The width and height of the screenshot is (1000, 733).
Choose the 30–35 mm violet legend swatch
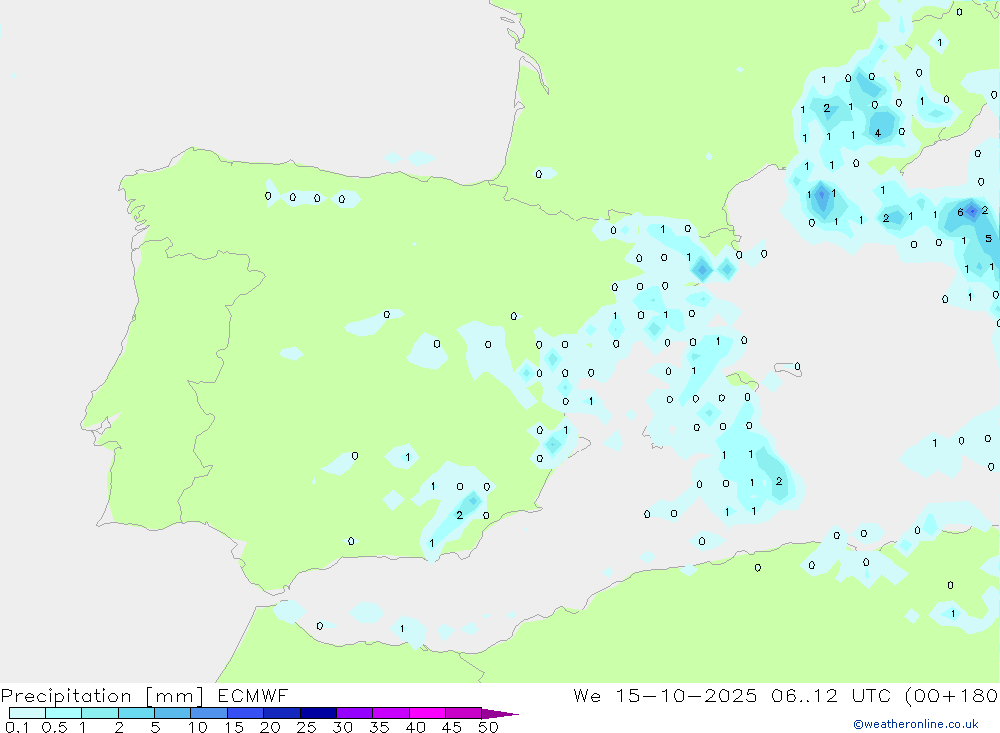(355, 713)
